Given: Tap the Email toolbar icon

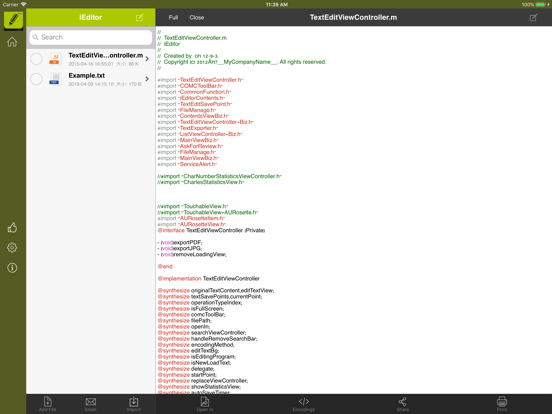Looking at the screenshot, I should pyautogui.click(x=90, y=404).
